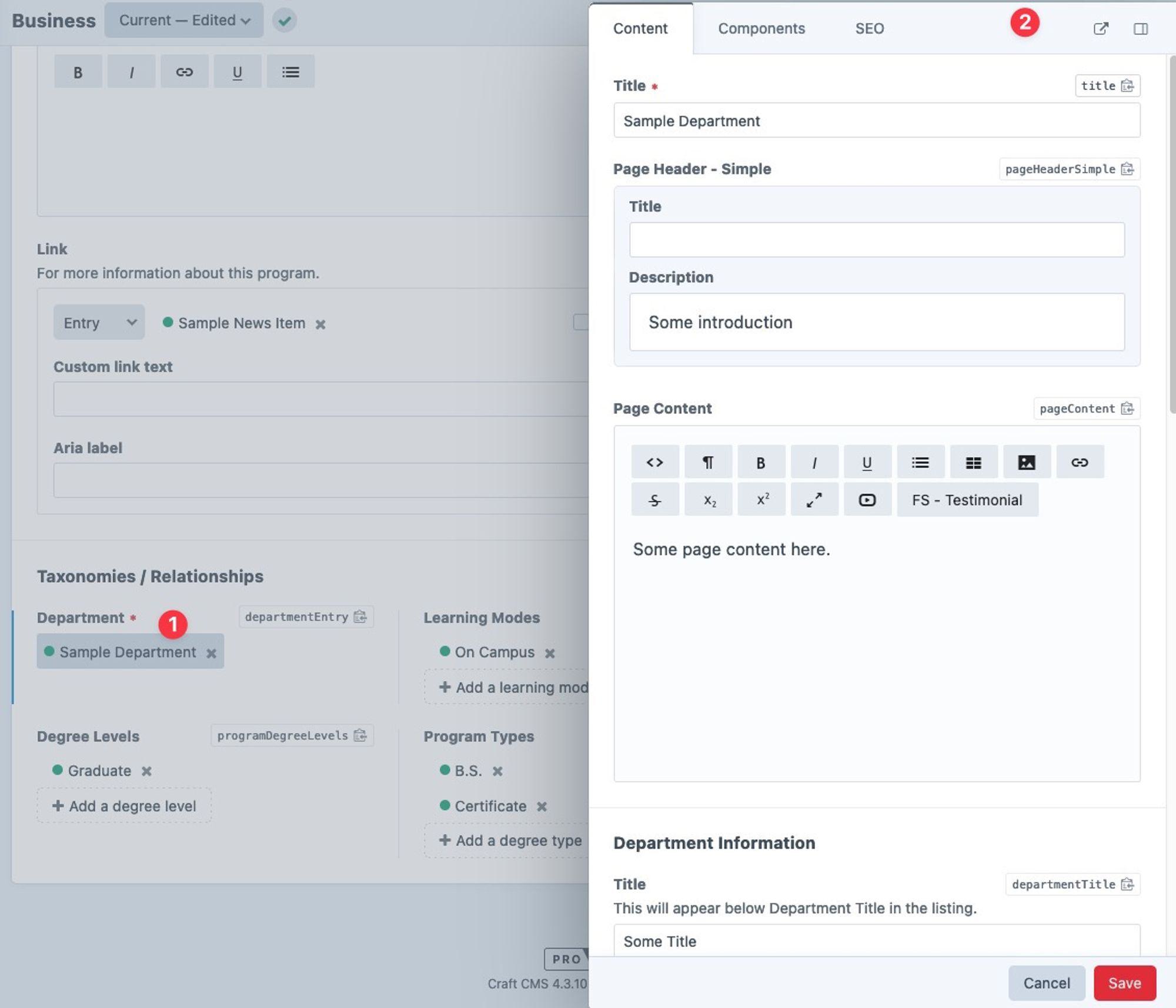Toggle the sidebar panel icon in slideout

pos(1140,29)
